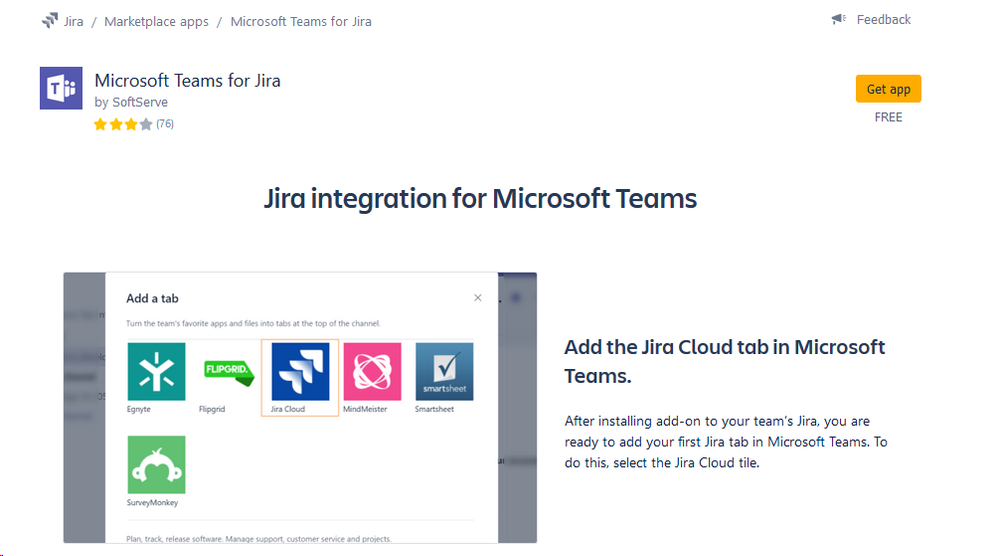The width and height of the screenshot is (999, 556).
Task: Click the Microsoft Teams for Jira title
Action: [187, 80]
